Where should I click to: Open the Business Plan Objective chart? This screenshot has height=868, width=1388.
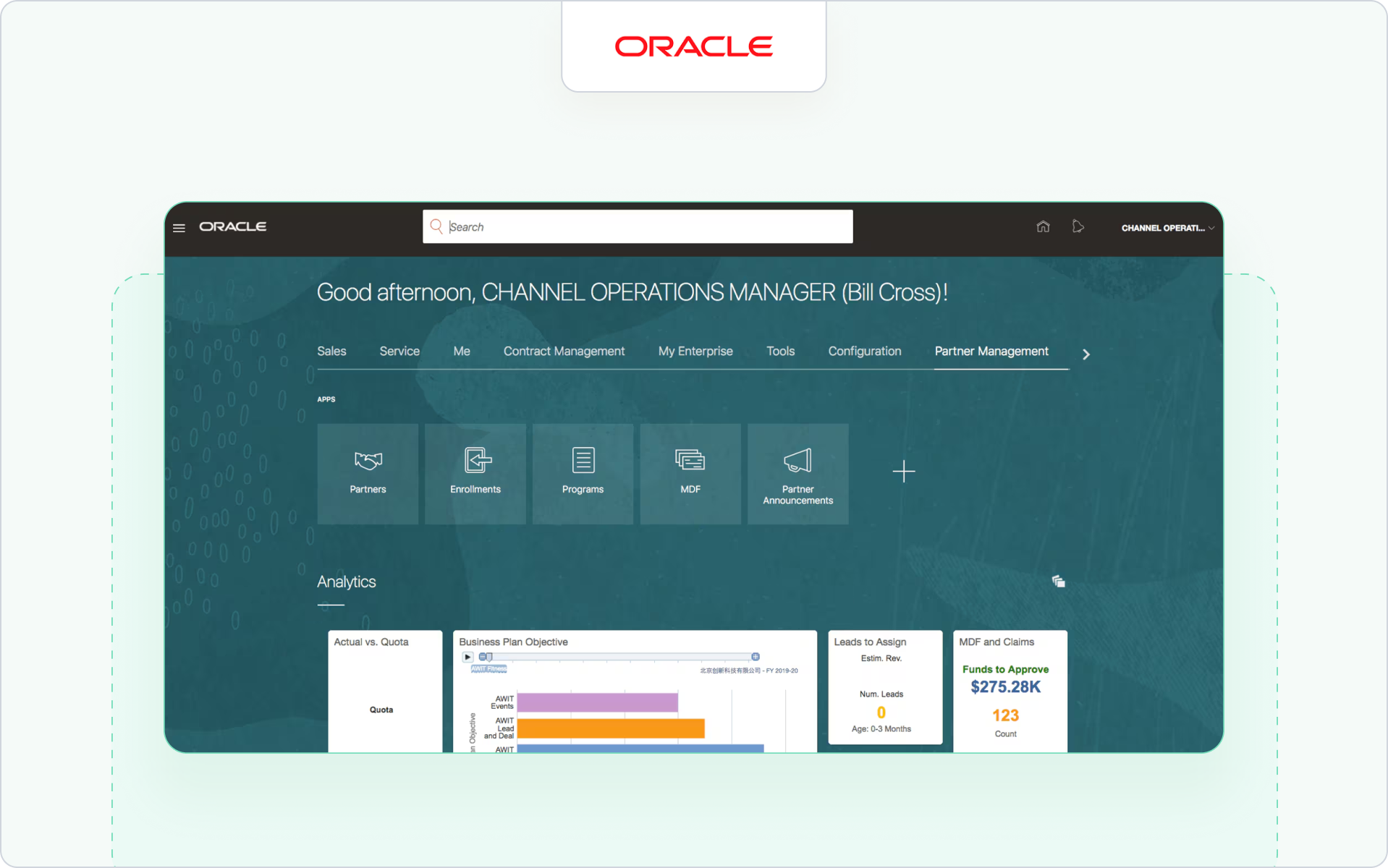[635, 691]
